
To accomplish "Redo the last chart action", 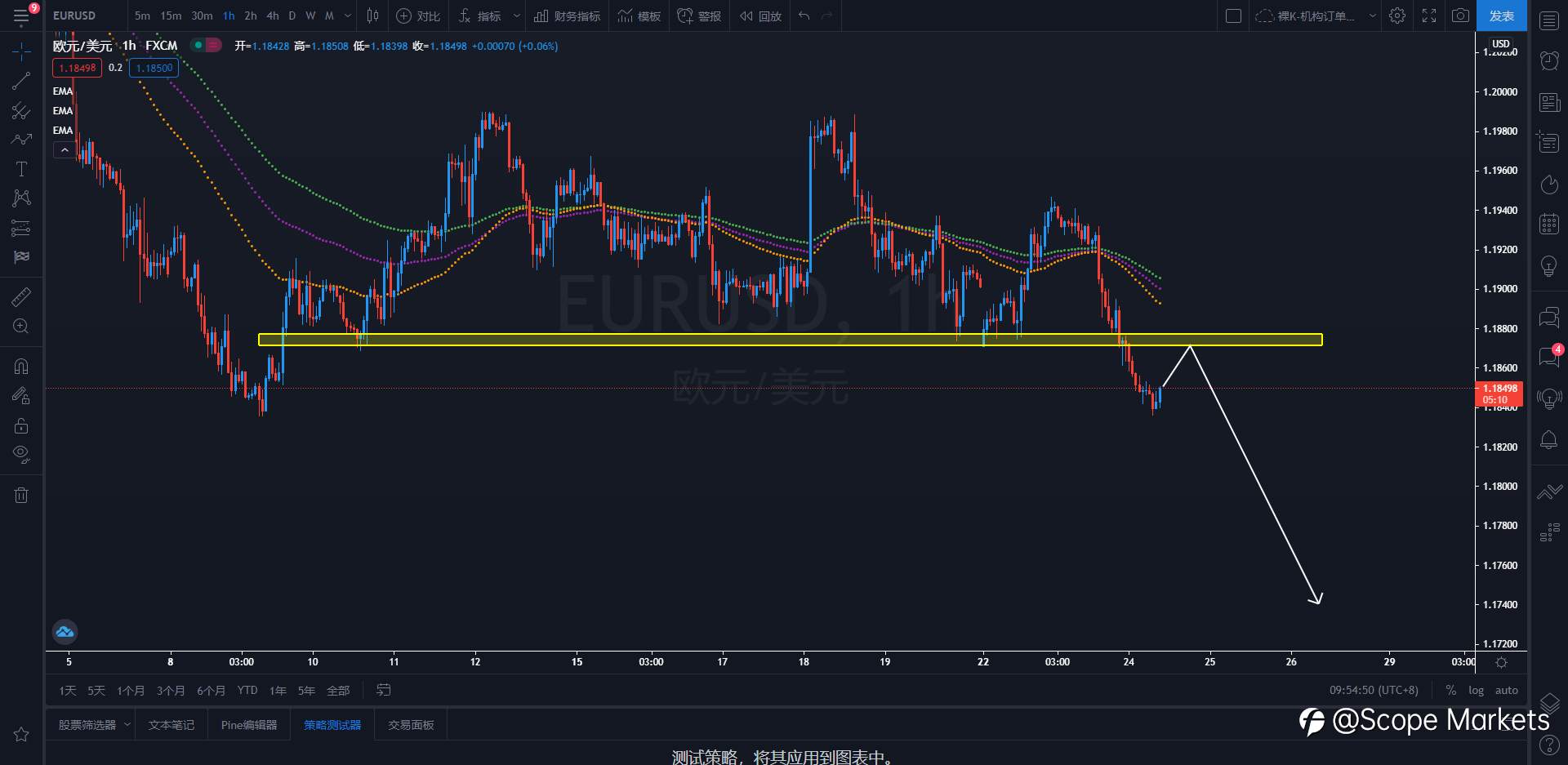I will [x=827, y=16].
